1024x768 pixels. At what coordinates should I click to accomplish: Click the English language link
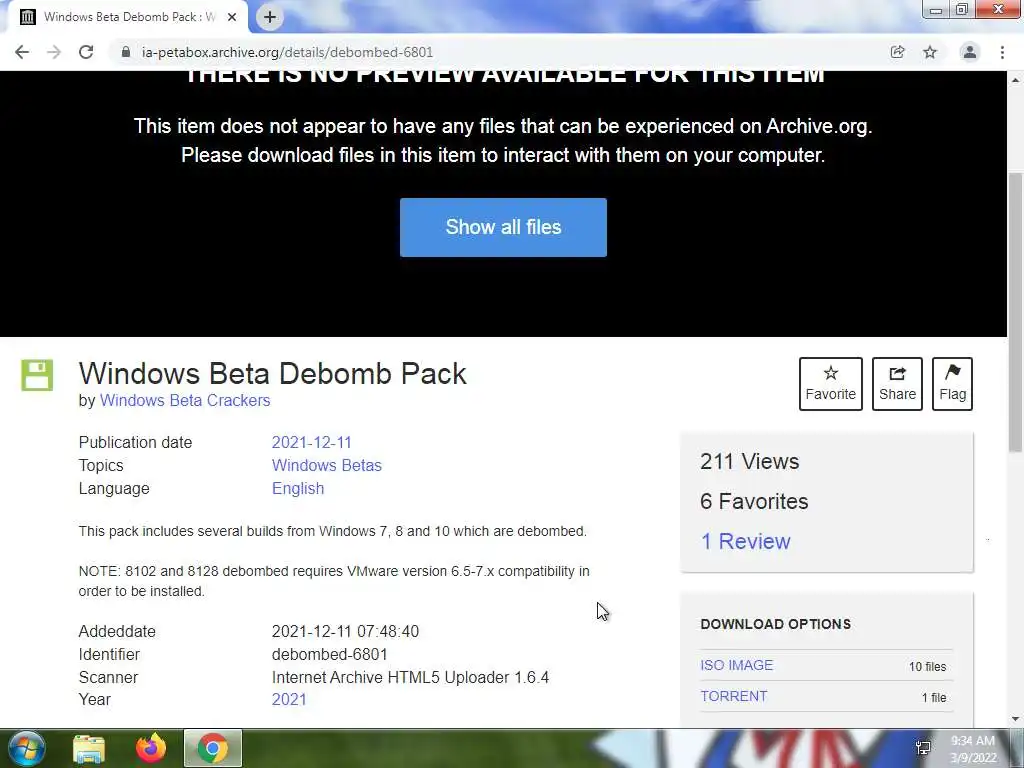pyautogui.click(x=298, y=488)
